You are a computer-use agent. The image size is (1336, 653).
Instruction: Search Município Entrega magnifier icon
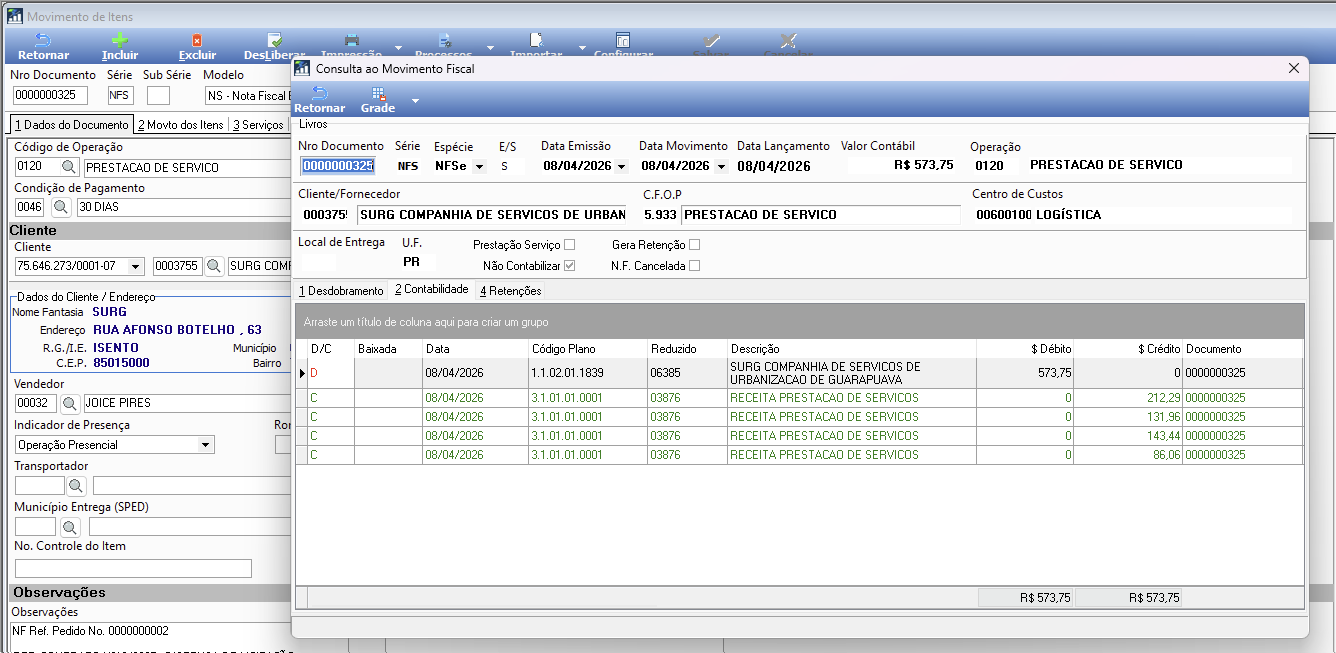tap(70, 527)
